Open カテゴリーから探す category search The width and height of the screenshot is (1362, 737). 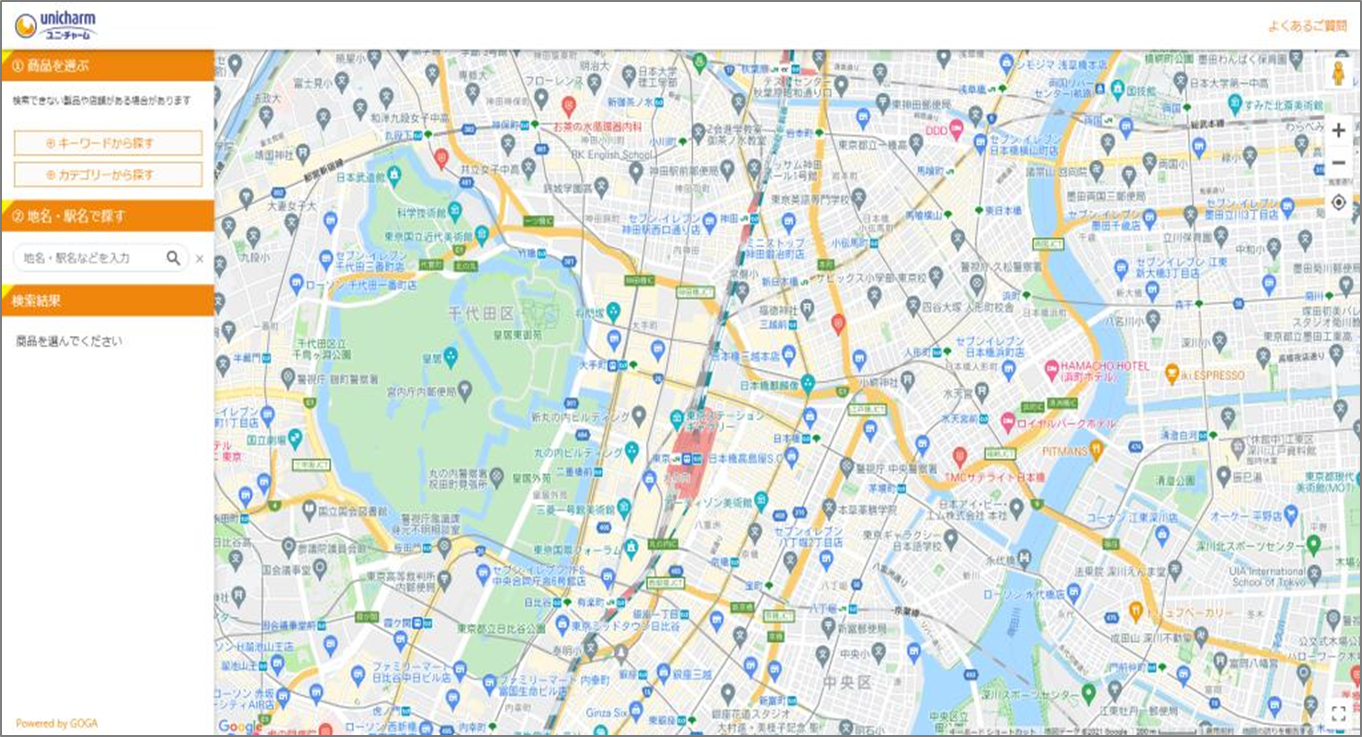(108, 175)
